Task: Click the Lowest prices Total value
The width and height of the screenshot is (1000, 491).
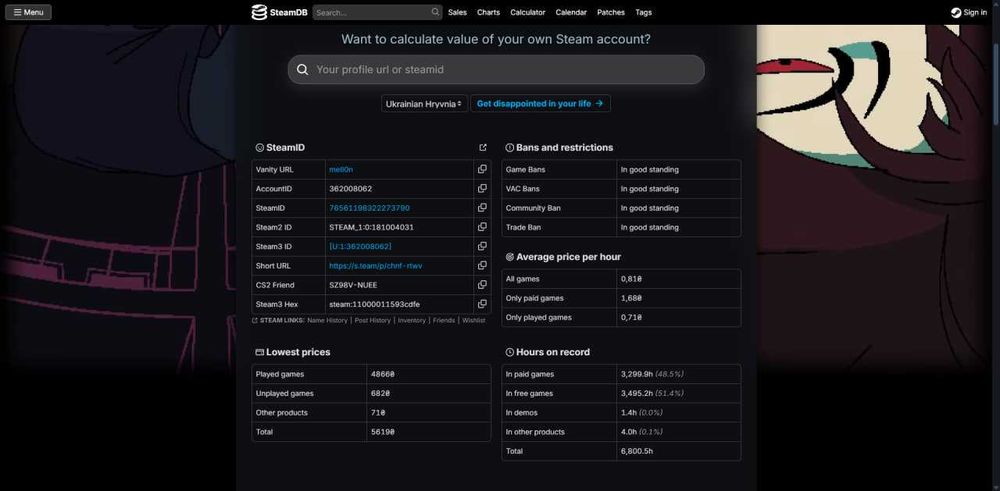Action: pyautogui.click(x=382, y=432)
